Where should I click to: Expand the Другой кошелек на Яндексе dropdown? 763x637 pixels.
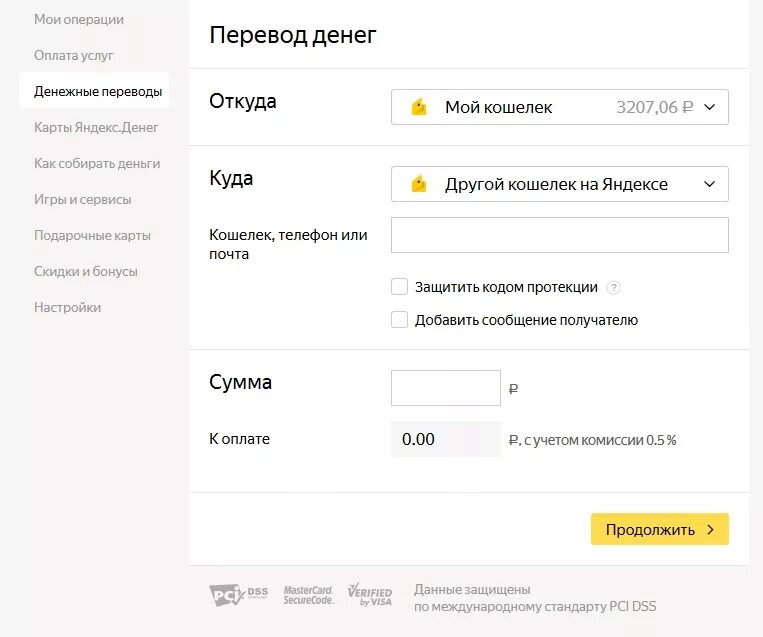[x=560, y=184]
